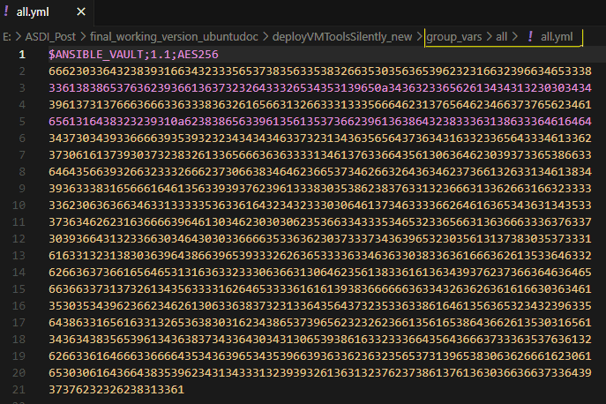The height and width of the screenshot is (404, 606).
Task: Click the YAML icon on all.yml tab
Action: [6, 11]
